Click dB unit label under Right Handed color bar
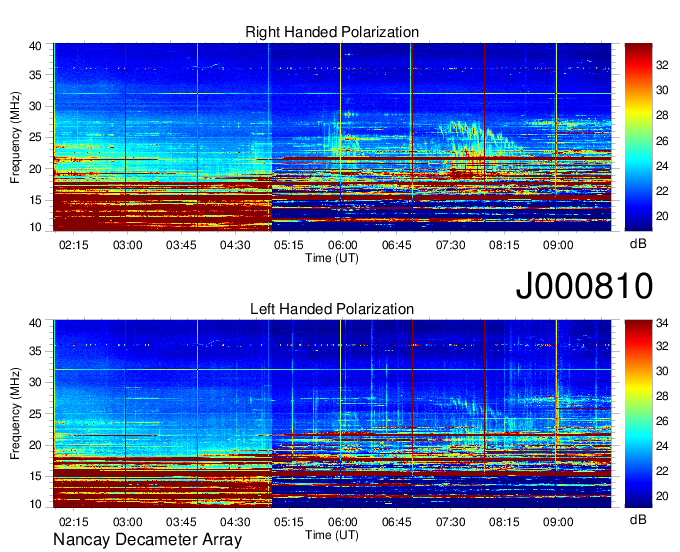The height and width of the screenshot is (552, 680). [638, 243]
